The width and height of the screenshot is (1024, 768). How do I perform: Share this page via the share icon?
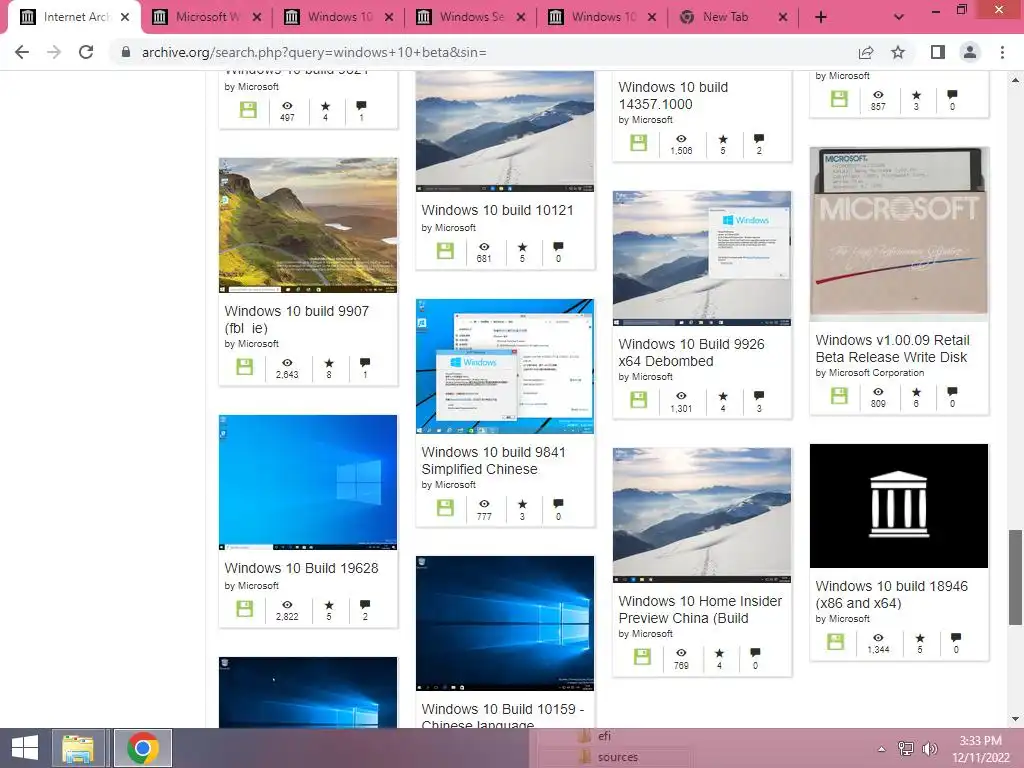pos(866,52)
